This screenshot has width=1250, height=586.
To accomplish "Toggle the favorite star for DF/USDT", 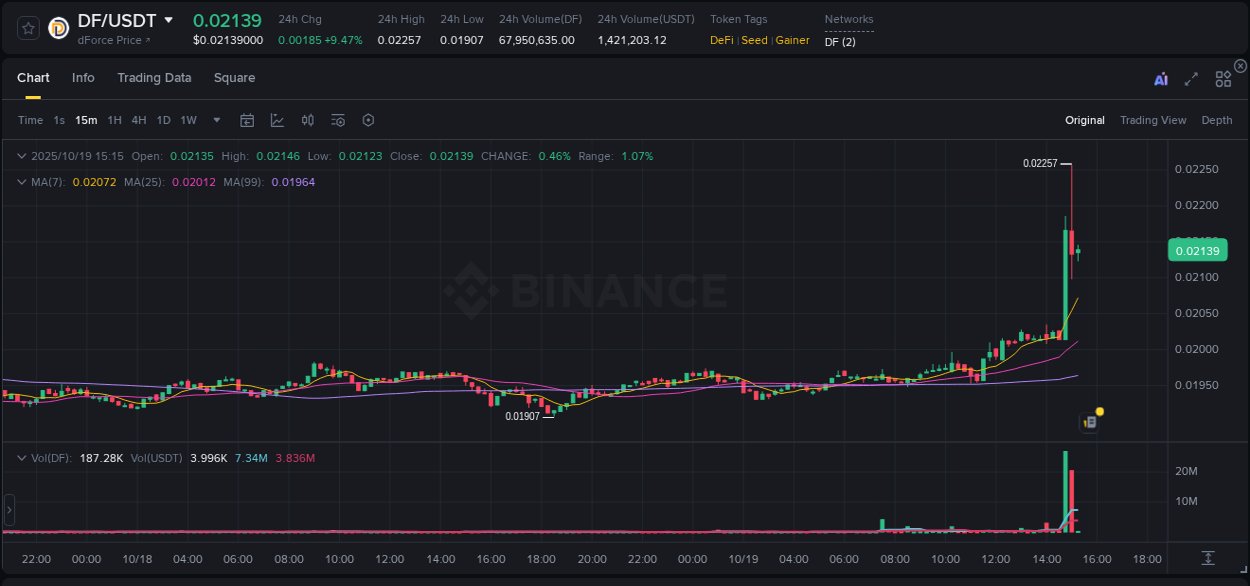I will point(27,27).
